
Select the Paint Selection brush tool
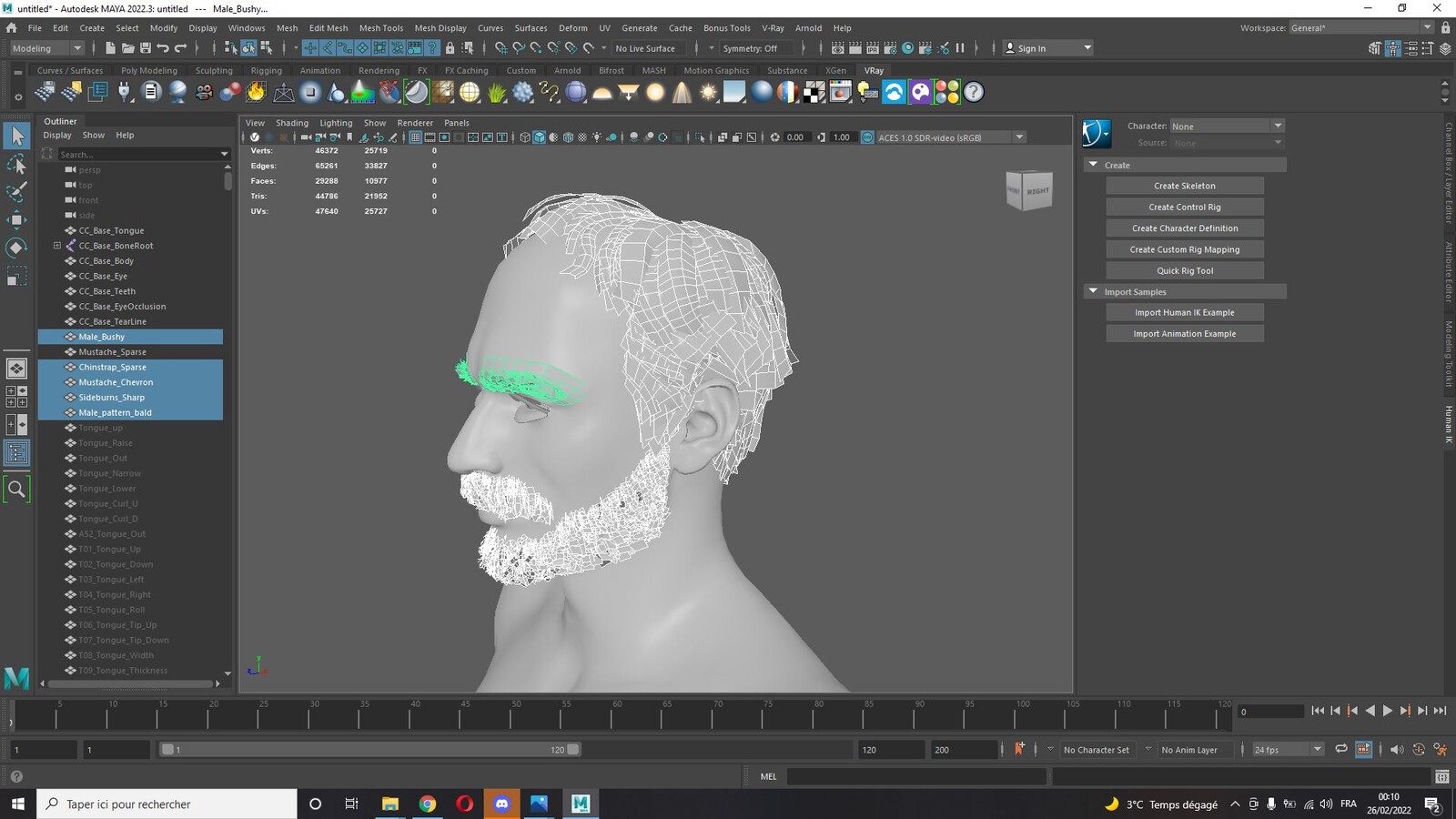(16, 191)
